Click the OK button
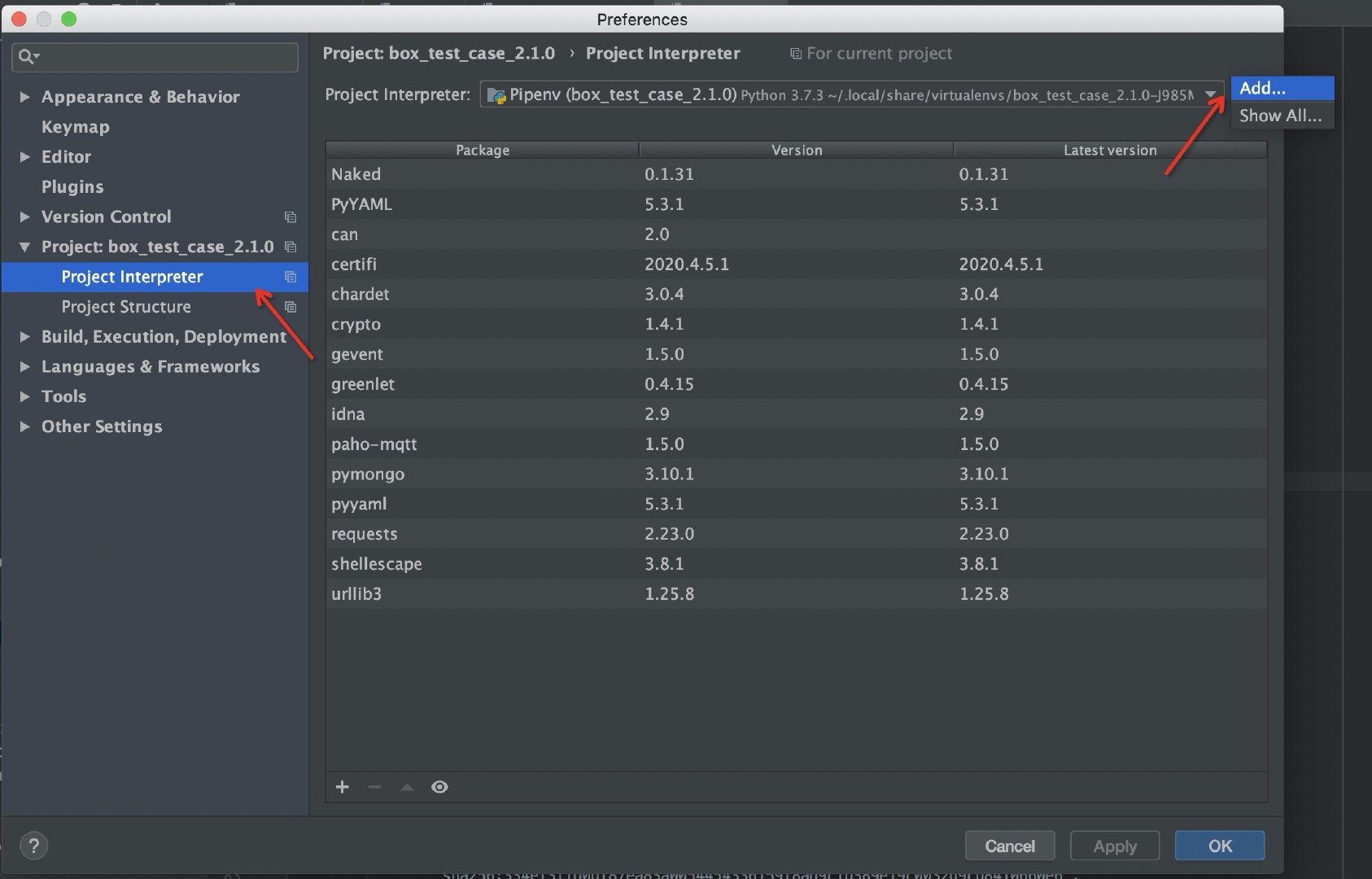 click(x=1219, y=846)
